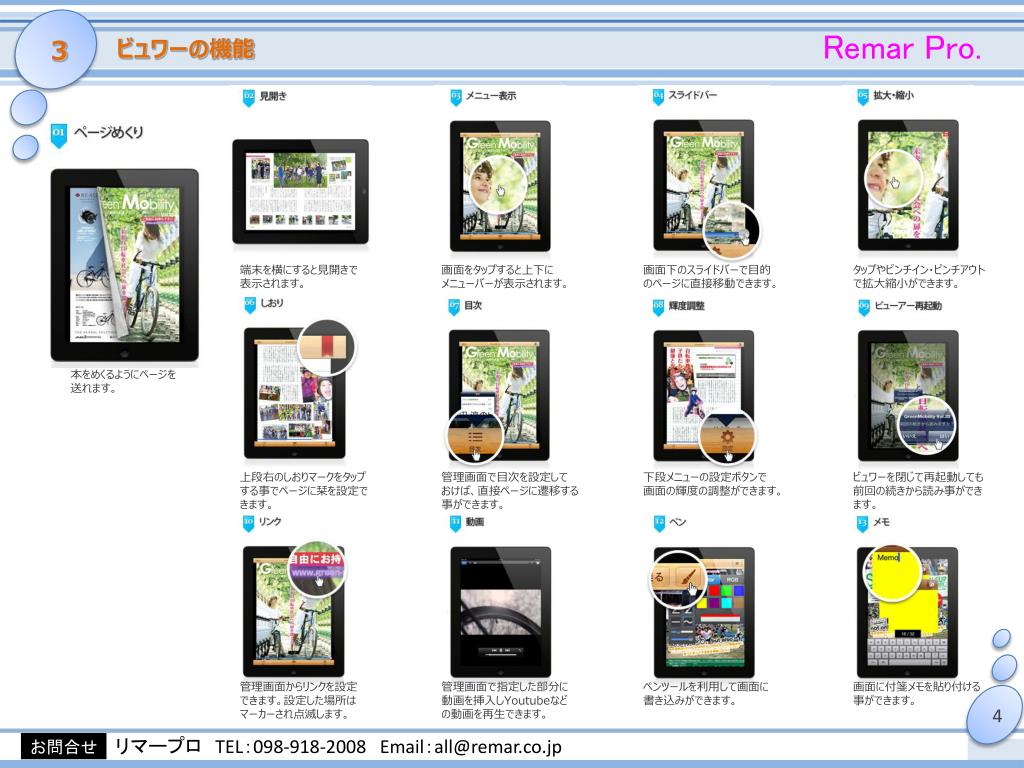The image size is (1024, 768).
Task: Click the スライドバー heading
Action: 692,95
